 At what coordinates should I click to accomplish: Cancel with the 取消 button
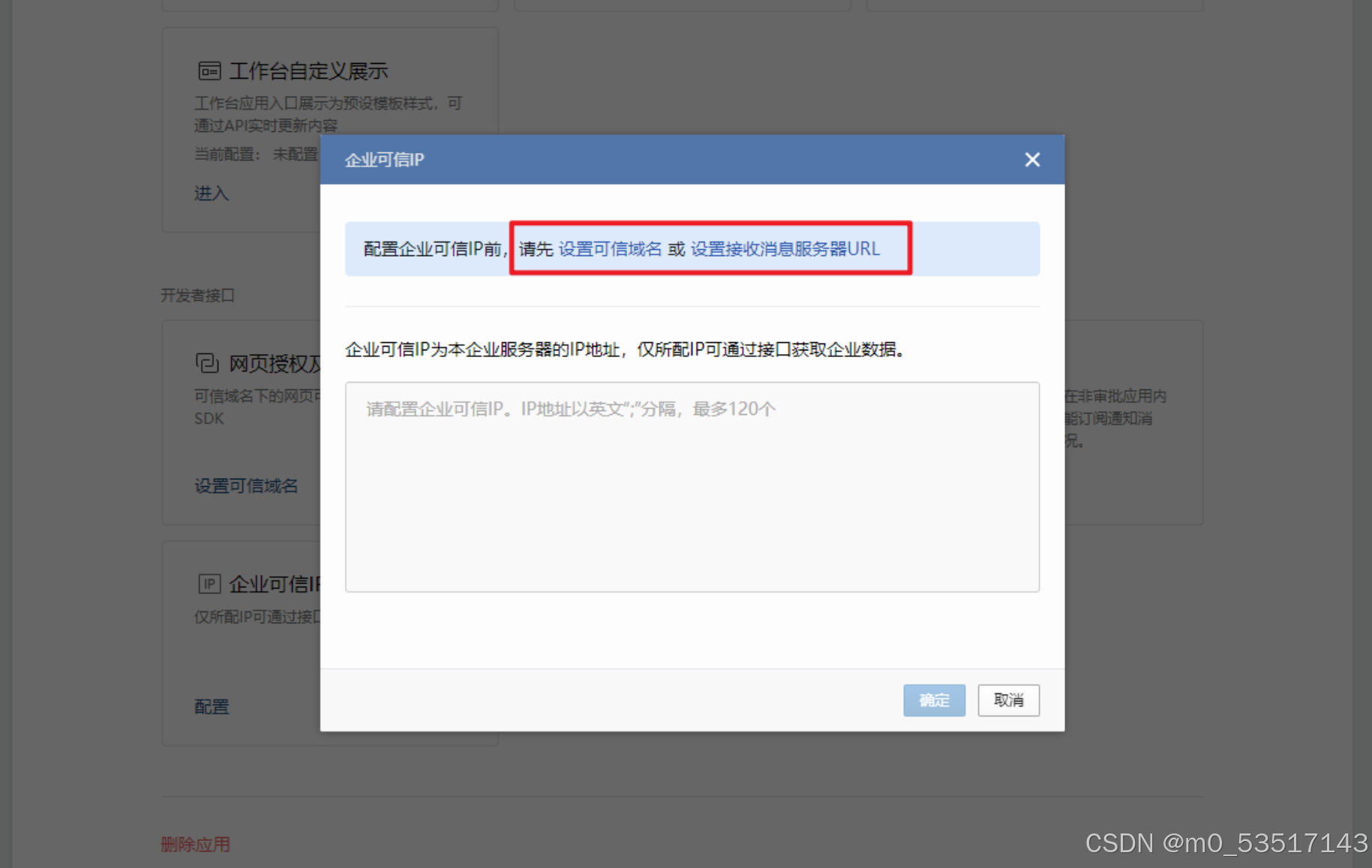click(x=1008, y=700)
